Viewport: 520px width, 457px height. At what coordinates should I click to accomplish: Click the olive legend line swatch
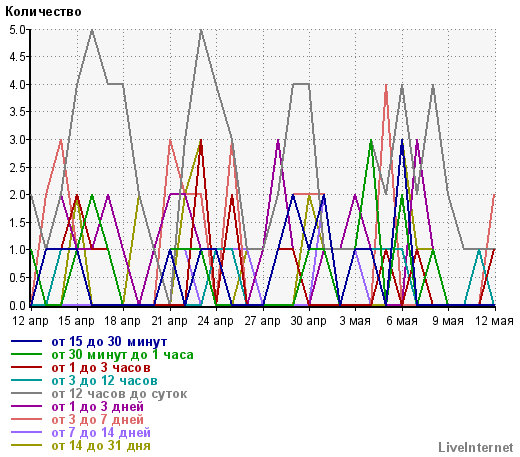point(27,446)
